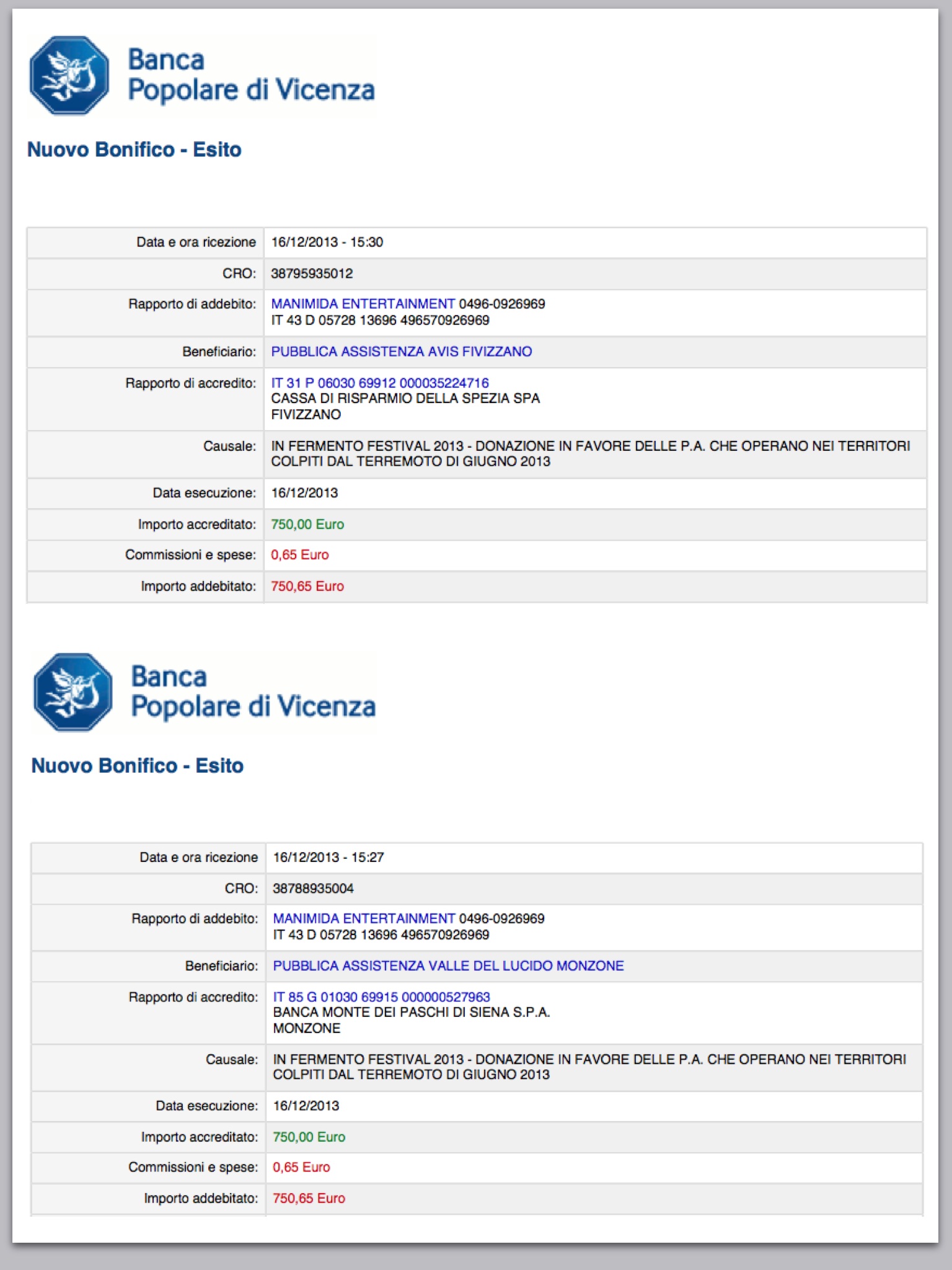Click 750,65 Euro debited in the 15:27 transfer
This screenshot has height=1270, width=952.
pyautogui.click(x=309, y=1199)
